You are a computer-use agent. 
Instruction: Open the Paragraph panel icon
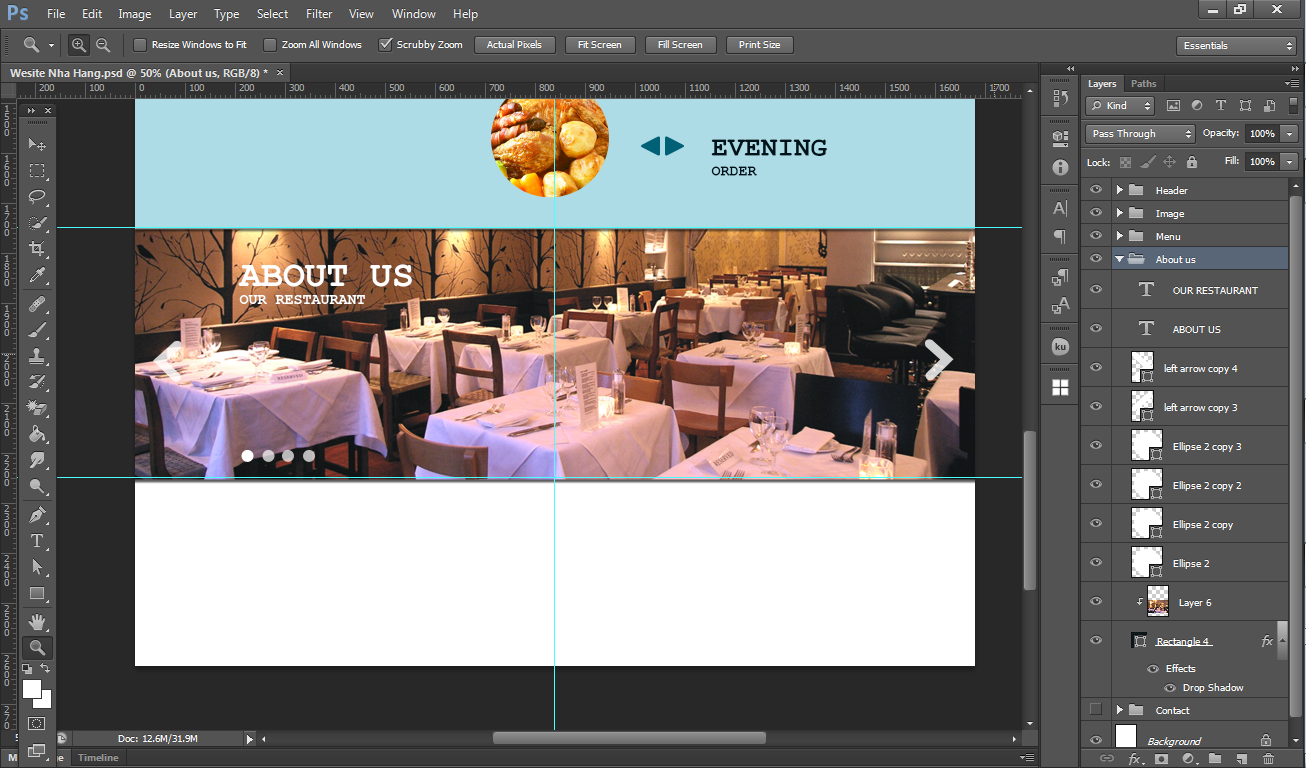(1060, 236)
